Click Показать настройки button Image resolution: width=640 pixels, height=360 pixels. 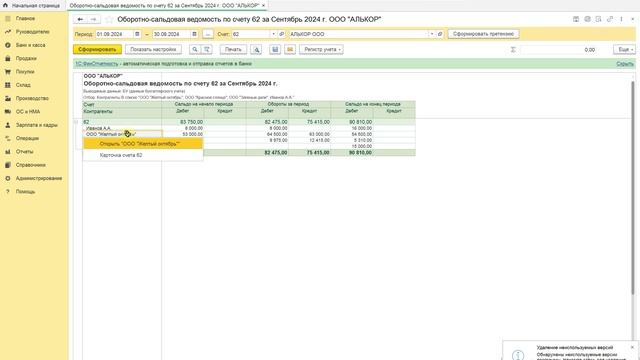tap(153, 49)
